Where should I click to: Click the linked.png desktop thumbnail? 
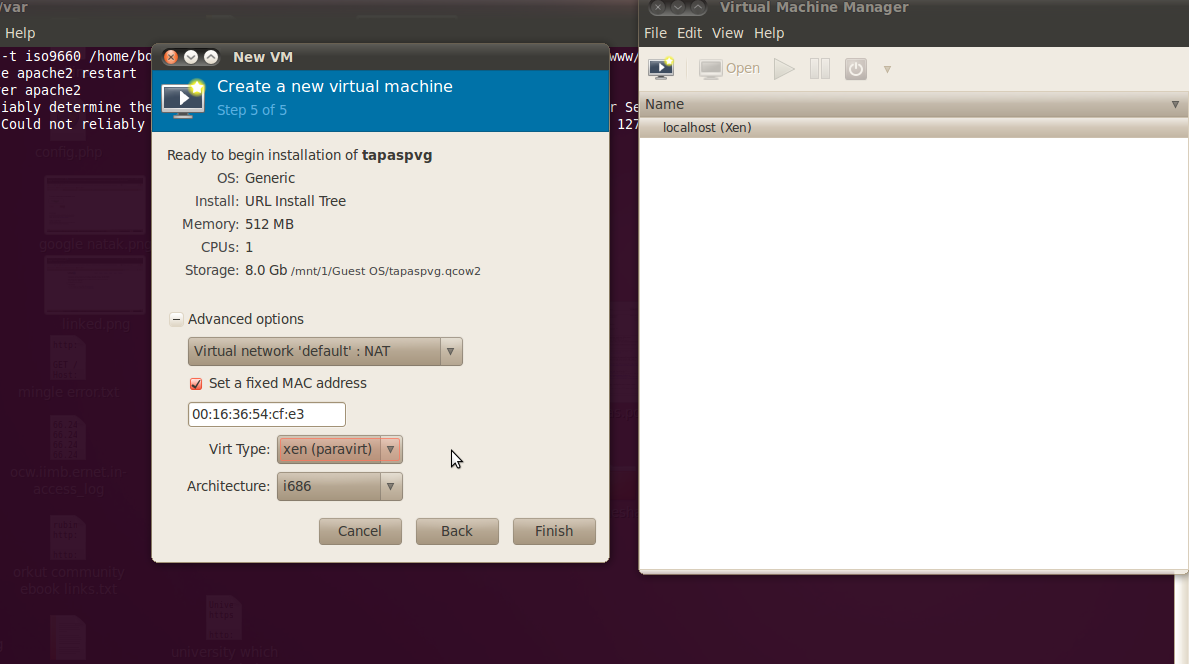click(x=94, y=284)
